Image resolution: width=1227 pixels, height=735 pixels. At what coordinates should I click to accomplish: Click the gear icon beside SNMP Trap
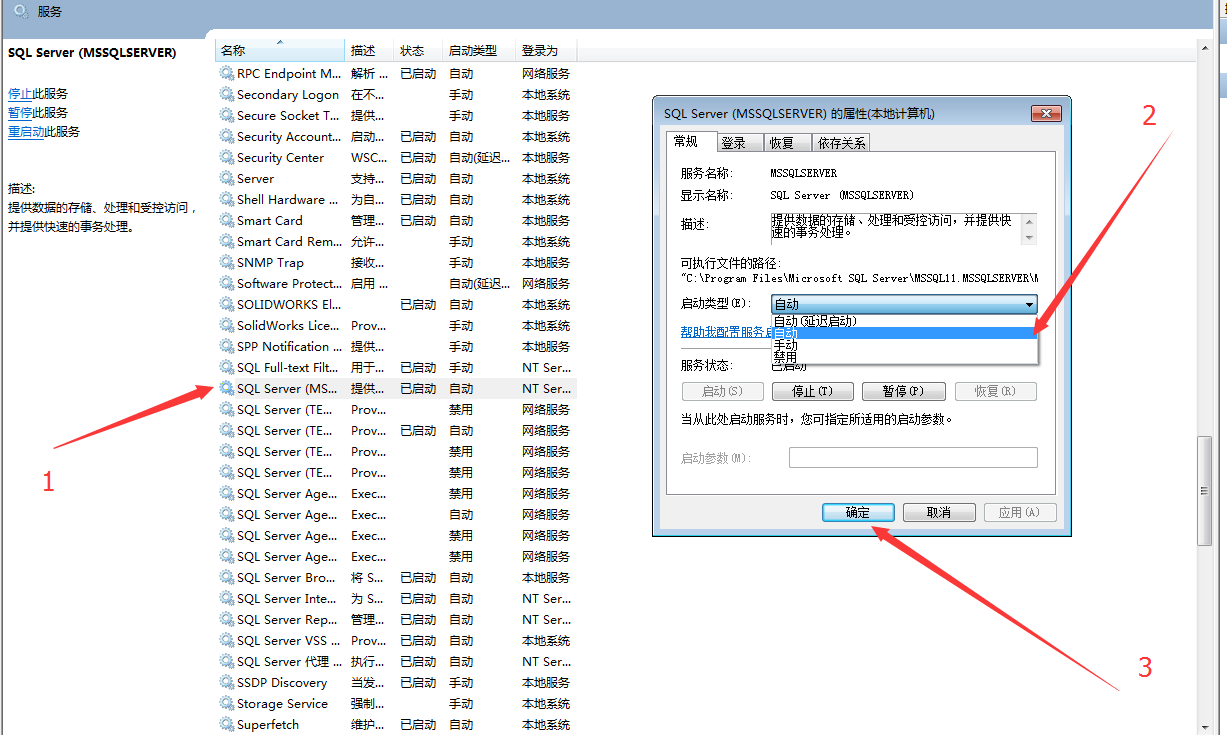[227, 263]
